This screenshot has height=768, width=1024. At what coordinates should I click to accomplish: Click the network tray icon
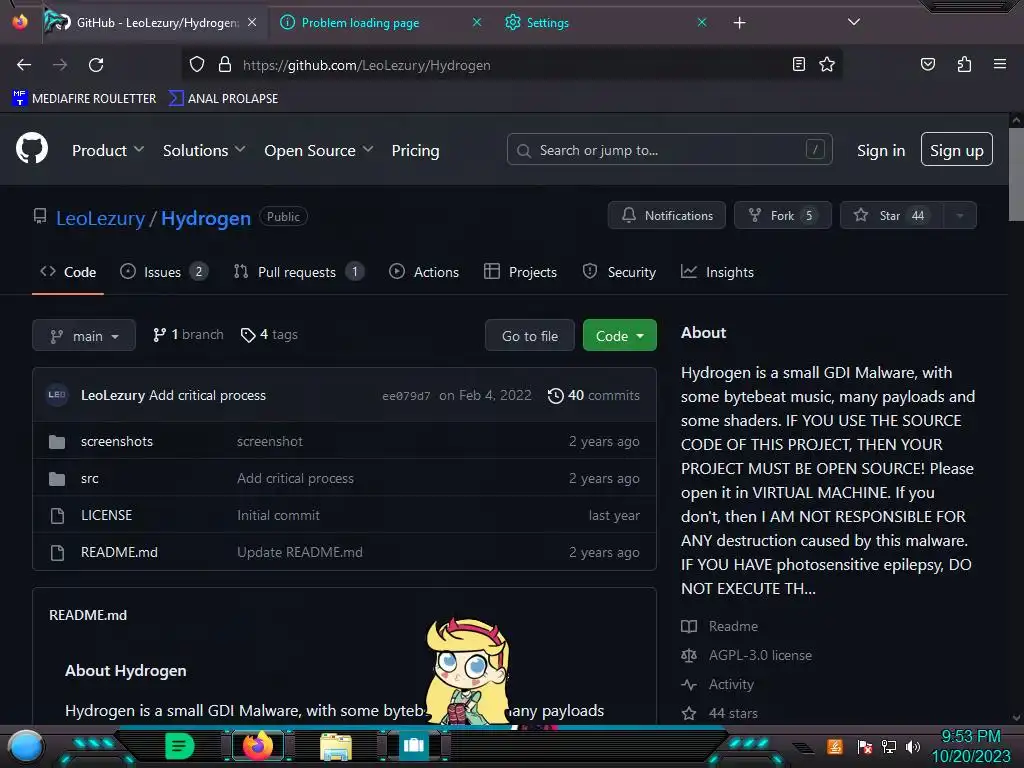[x=889, y=746]
